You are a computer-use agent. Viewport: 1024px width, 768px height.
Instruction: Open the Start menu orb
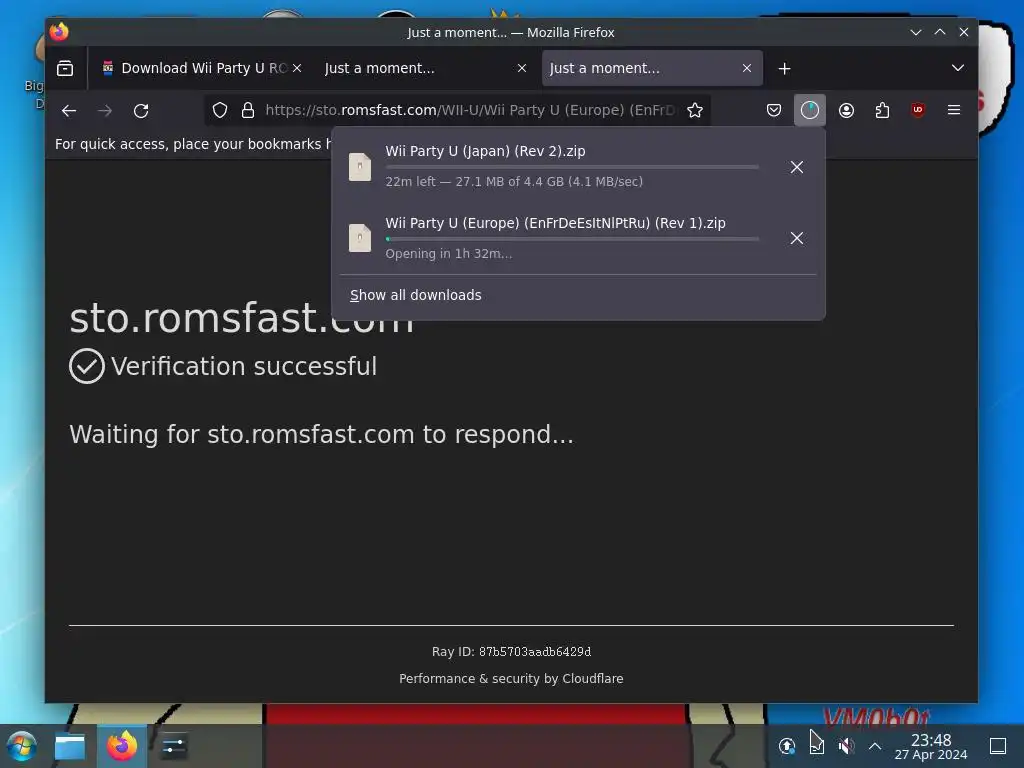click(21, 746)
